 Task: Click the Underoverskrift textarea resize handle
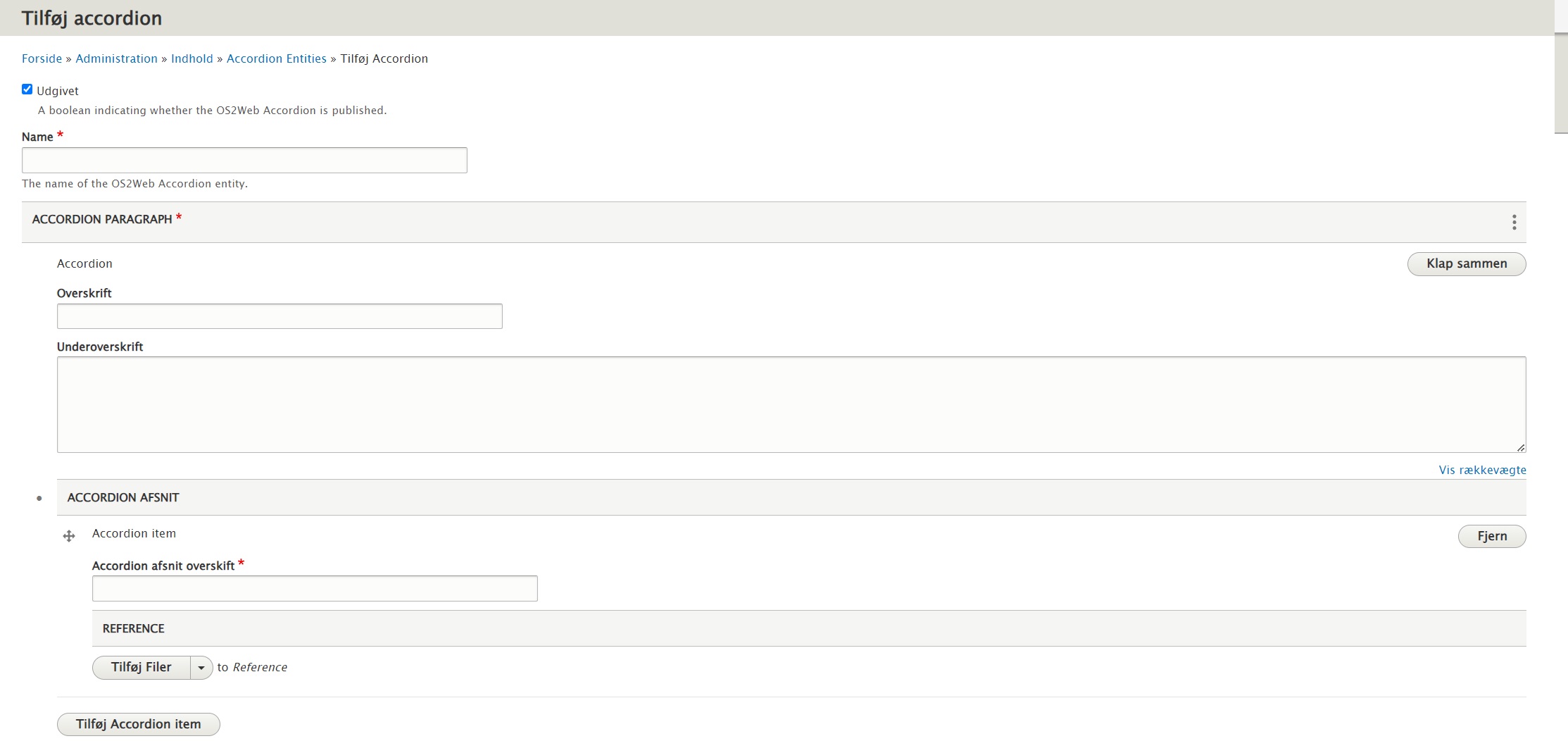pyautogui.click(x=1521, y=448)
